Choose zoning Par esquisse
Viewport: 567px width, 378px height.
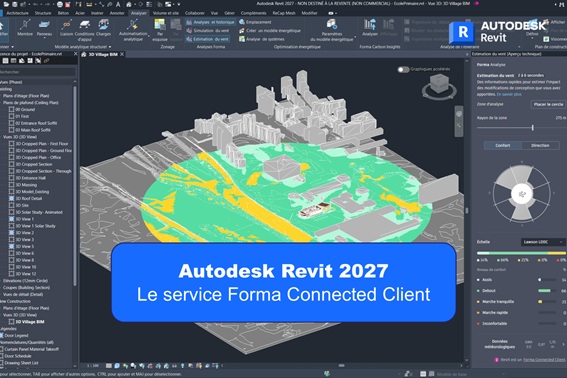tap(159, 30)
